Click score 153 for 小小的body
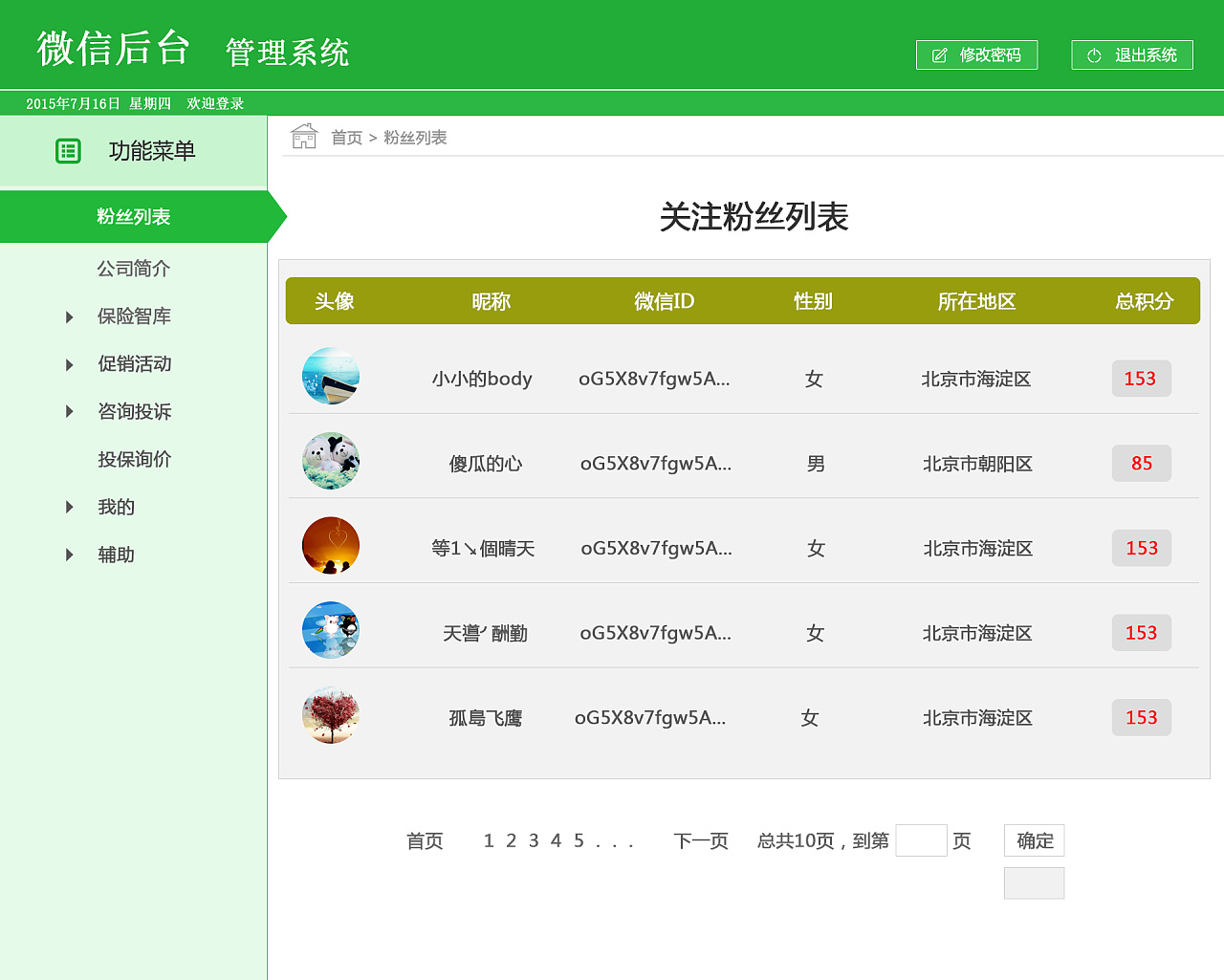The width and height of the screenshot is (1224, 980). pos(1141,379)
